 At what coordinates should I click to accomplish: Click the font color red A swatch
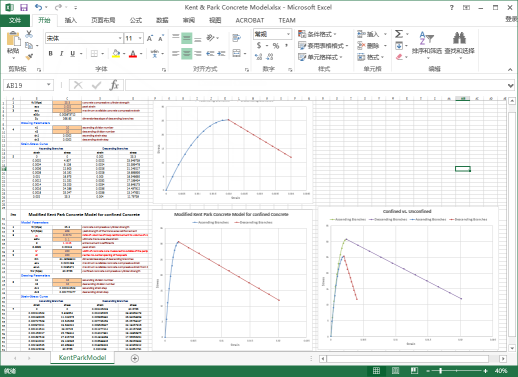133,53
